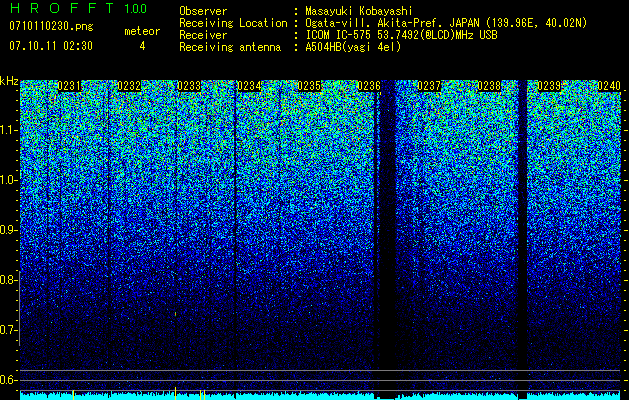Viewport: 629px width, 400px height.
Task: Click the gray frequency range bar on left axis
Action: [20, 308]
